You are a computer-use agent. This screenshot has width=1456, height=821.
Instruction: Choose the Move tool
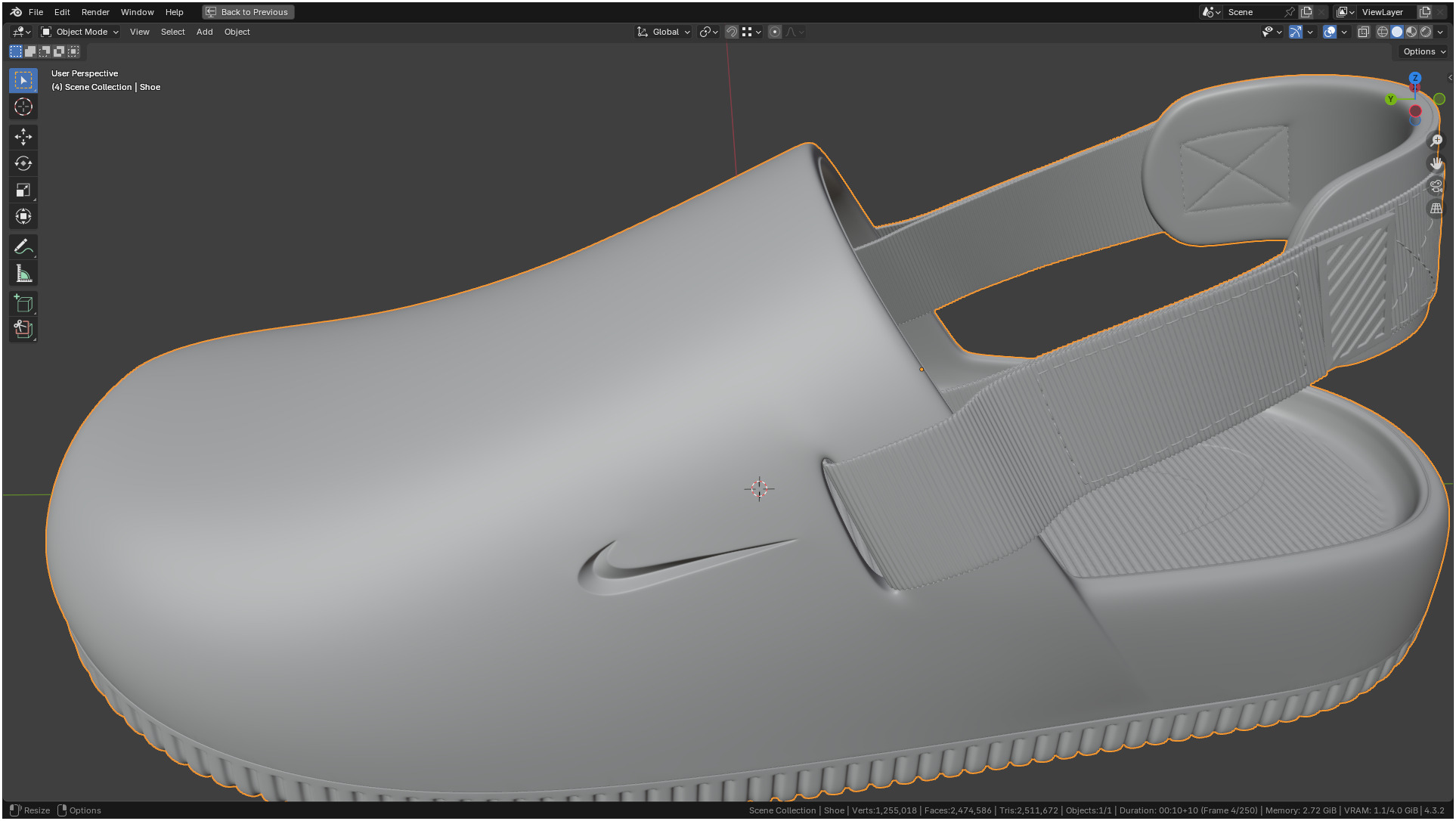pyautogui.click(x=23, y=137)
